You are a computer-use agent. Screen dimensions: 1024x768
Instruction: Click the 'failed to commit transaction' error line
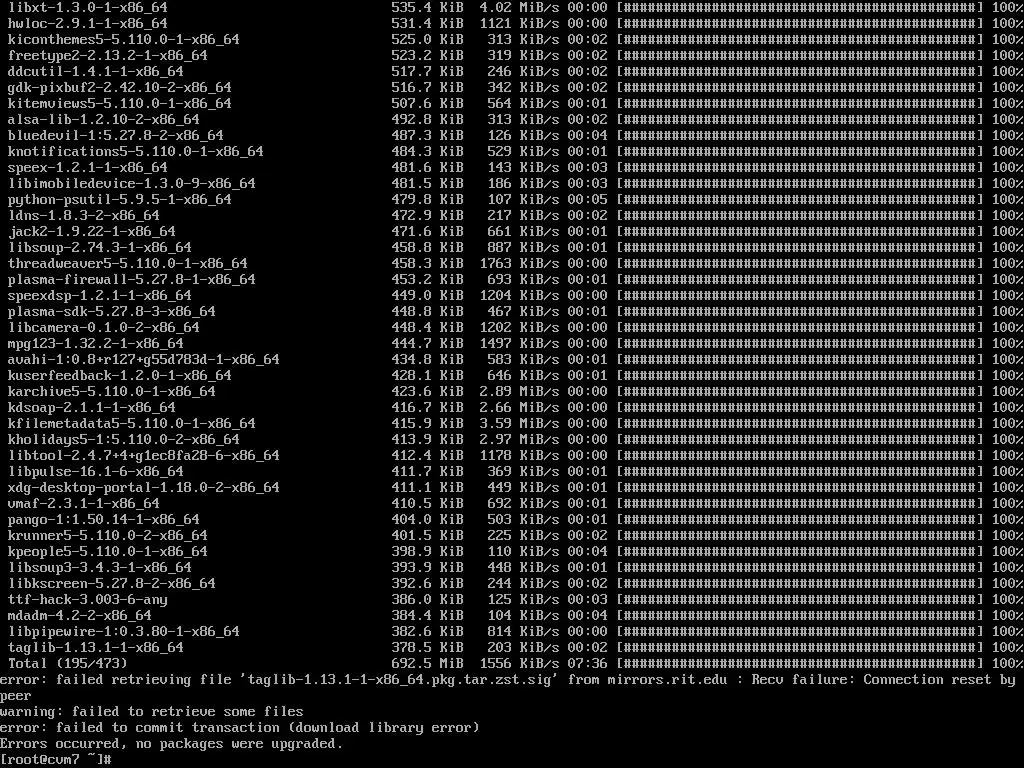coord(240,728)
